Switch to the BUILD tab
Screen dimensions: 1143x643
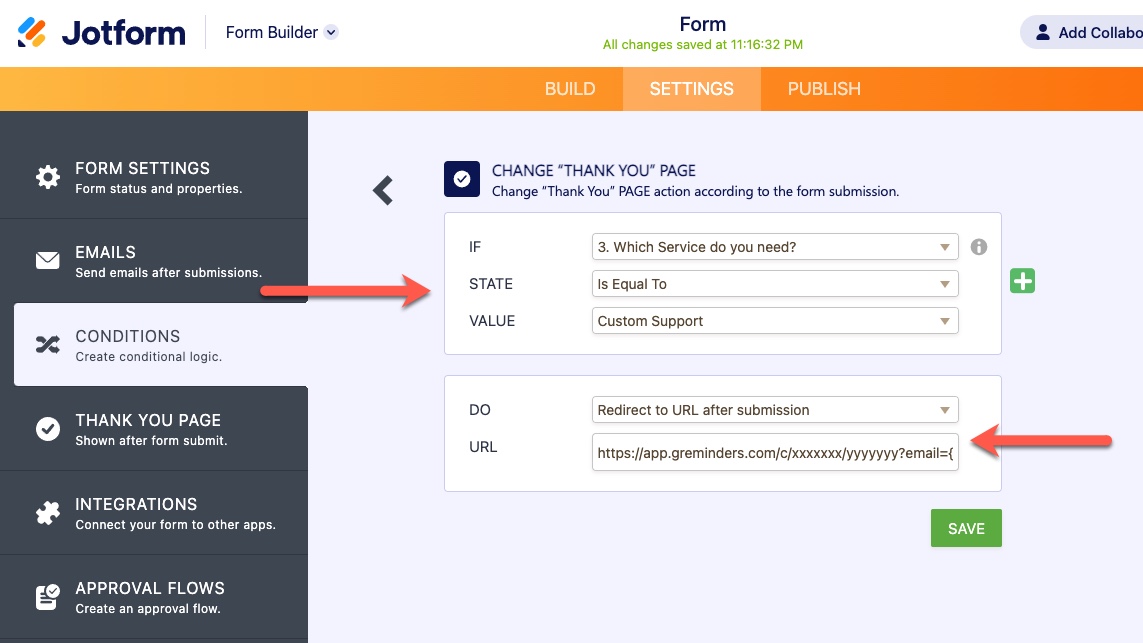coord(570,89)
